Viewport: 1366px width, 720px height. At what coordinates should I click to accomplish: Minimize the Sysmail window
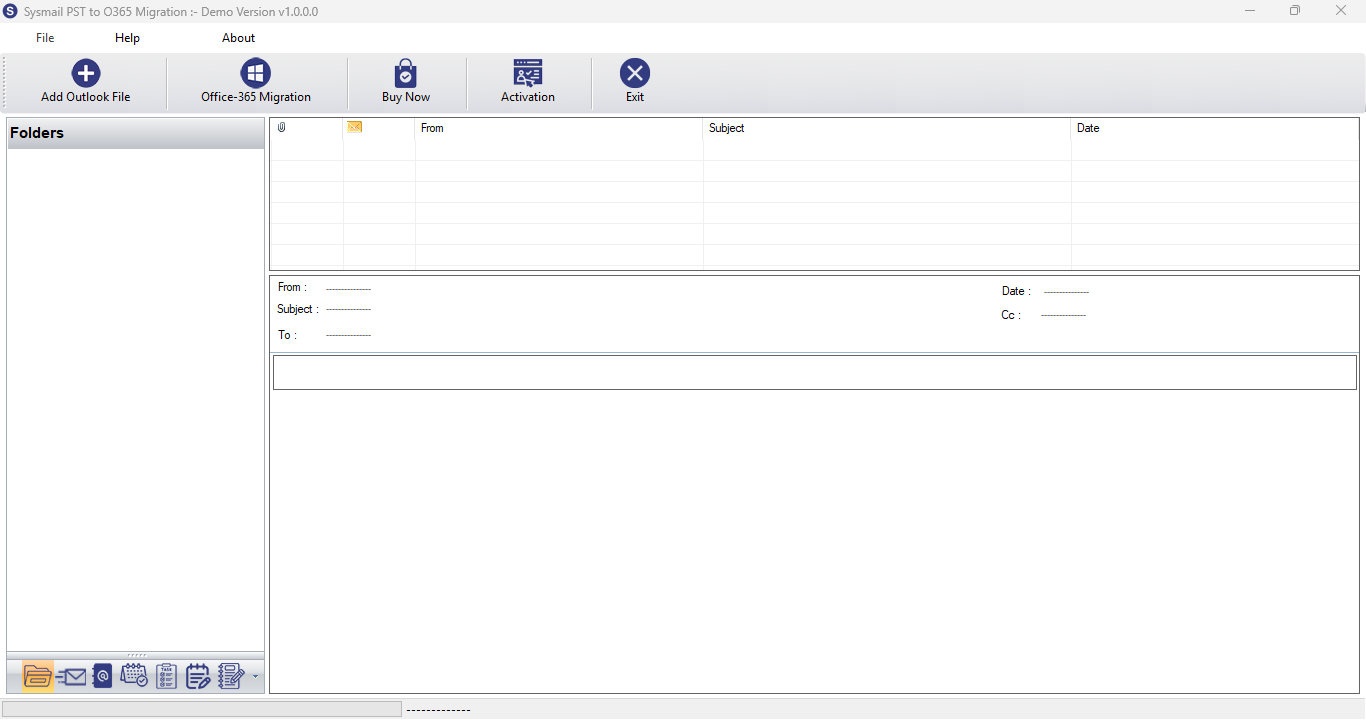(1250, 11)
